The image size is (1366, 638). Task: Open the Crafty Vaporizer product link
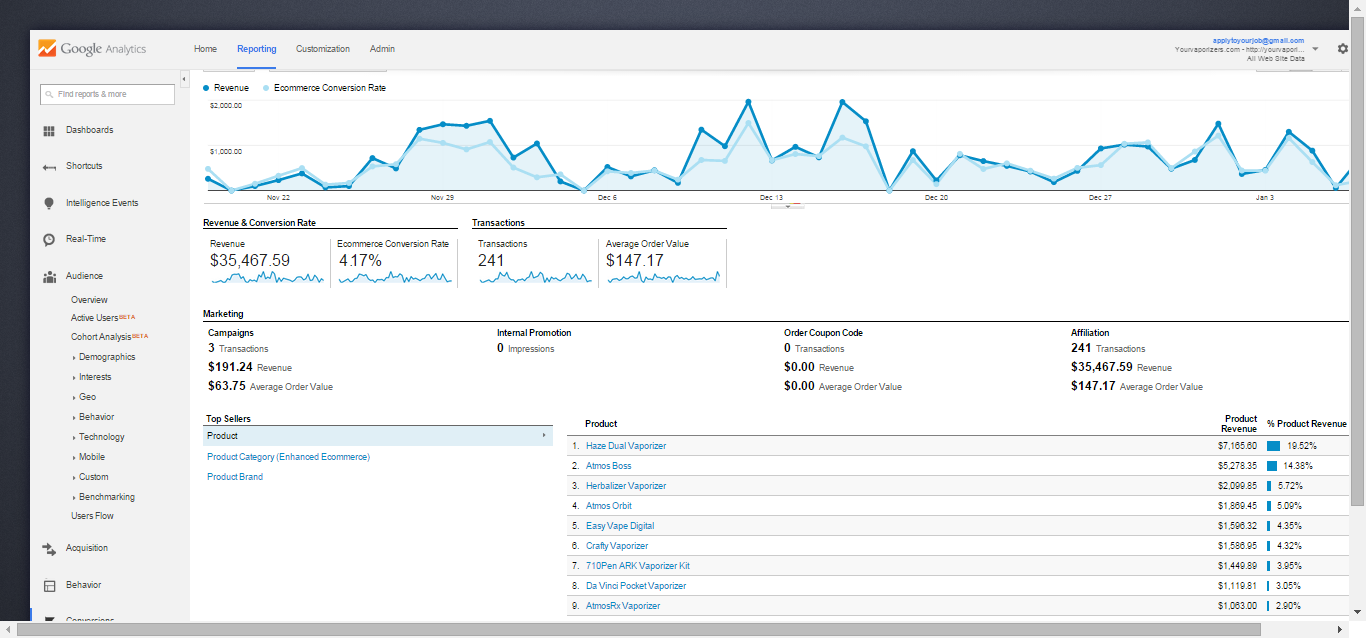coord(617,546)
